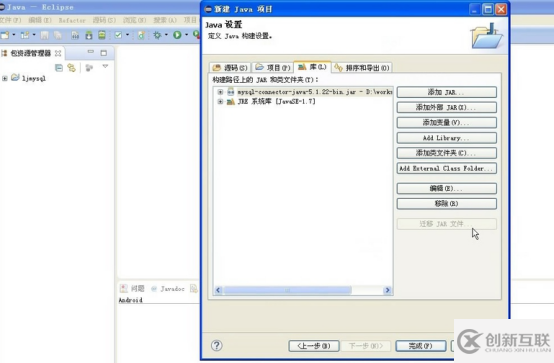Click the <上一步(B) back button

pos(314,346)
